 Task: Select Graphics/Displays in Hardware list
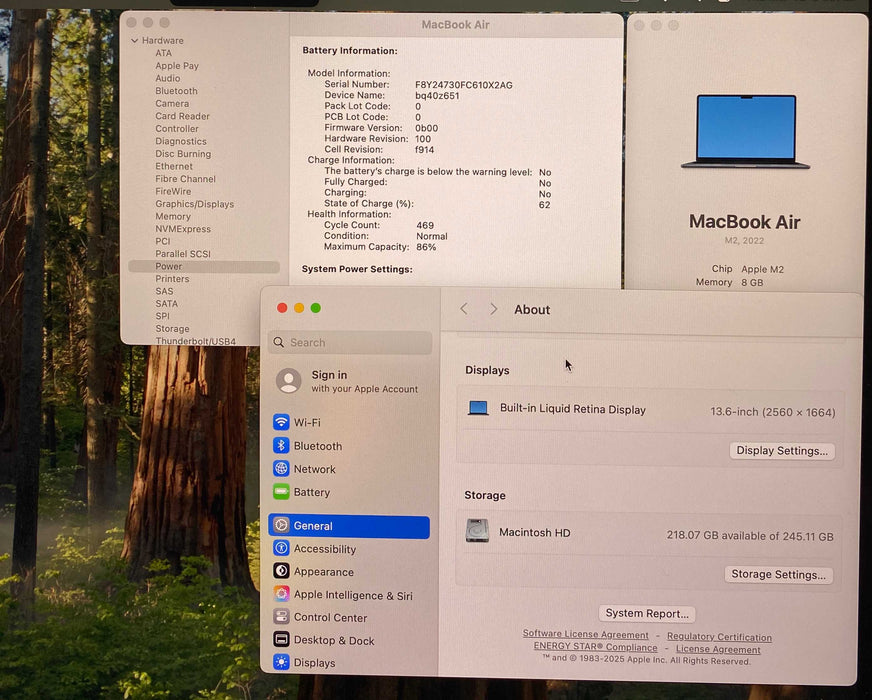click(x=195, y=204)
